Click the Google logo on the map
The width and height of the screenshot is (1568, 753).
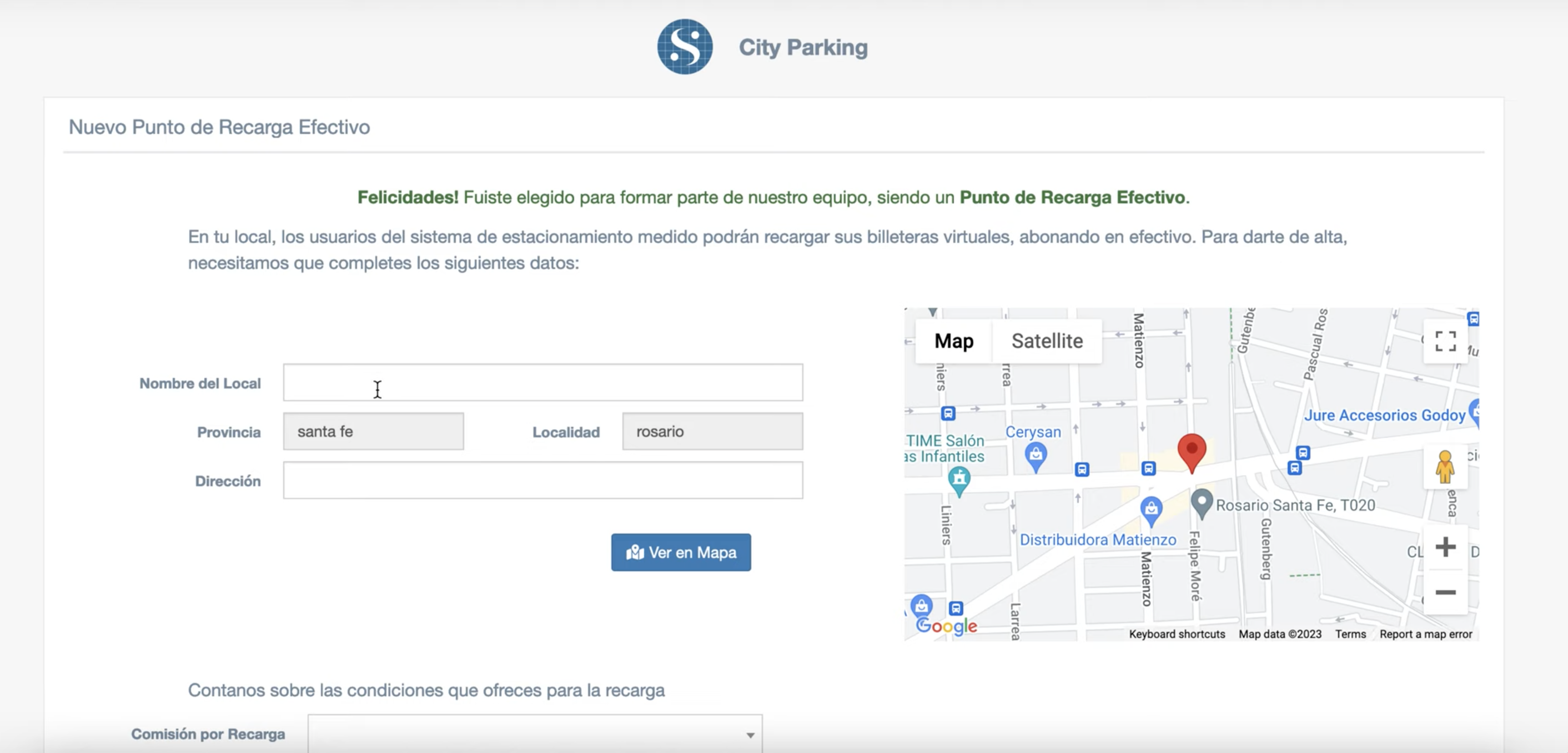tap(946, 625)
